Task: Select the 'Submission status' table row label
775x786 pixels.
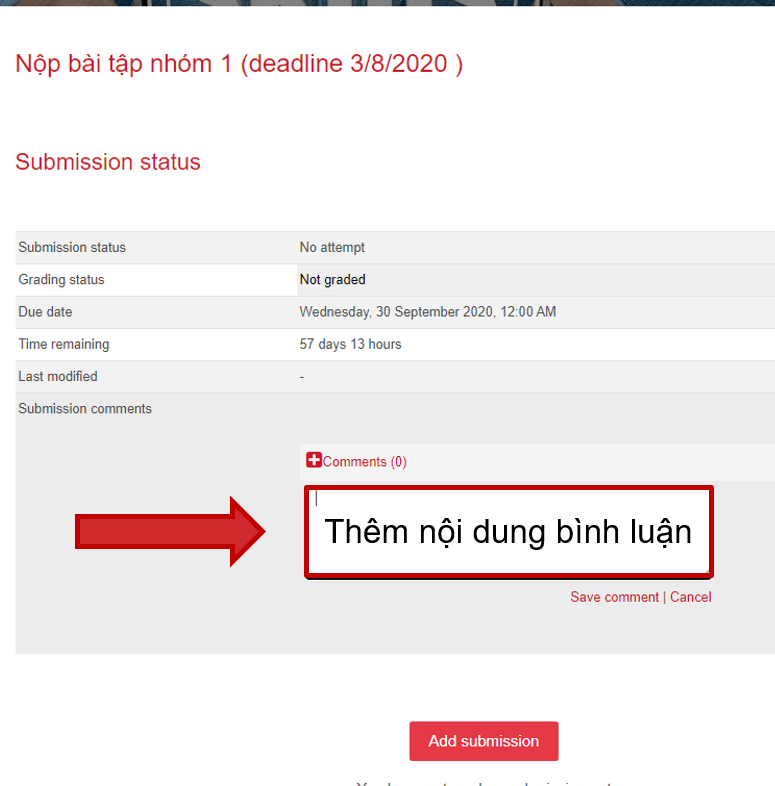Action: pos(72,247)
